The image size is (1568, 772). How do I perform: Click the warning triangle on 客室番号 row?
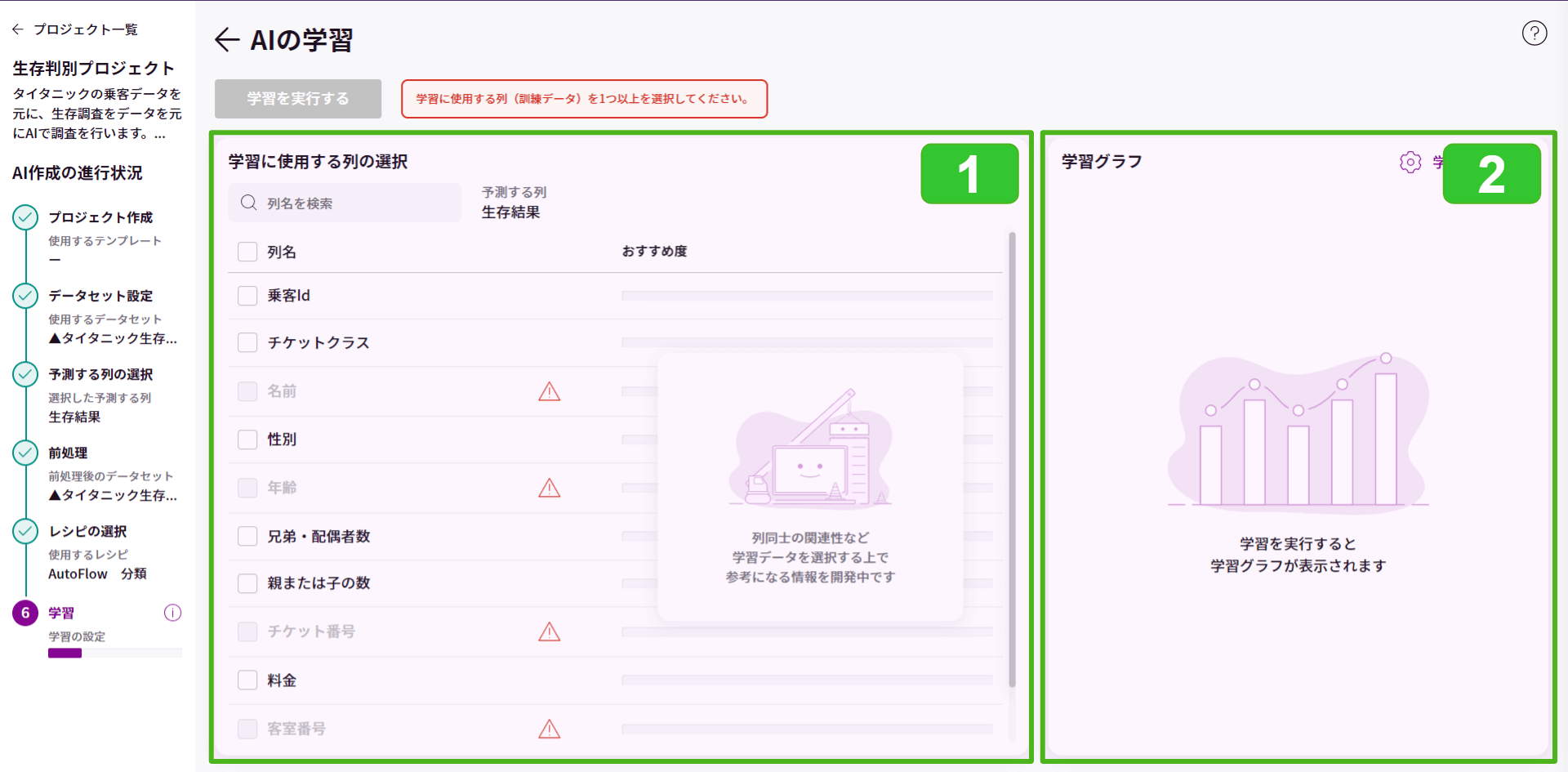click(550, 729)
